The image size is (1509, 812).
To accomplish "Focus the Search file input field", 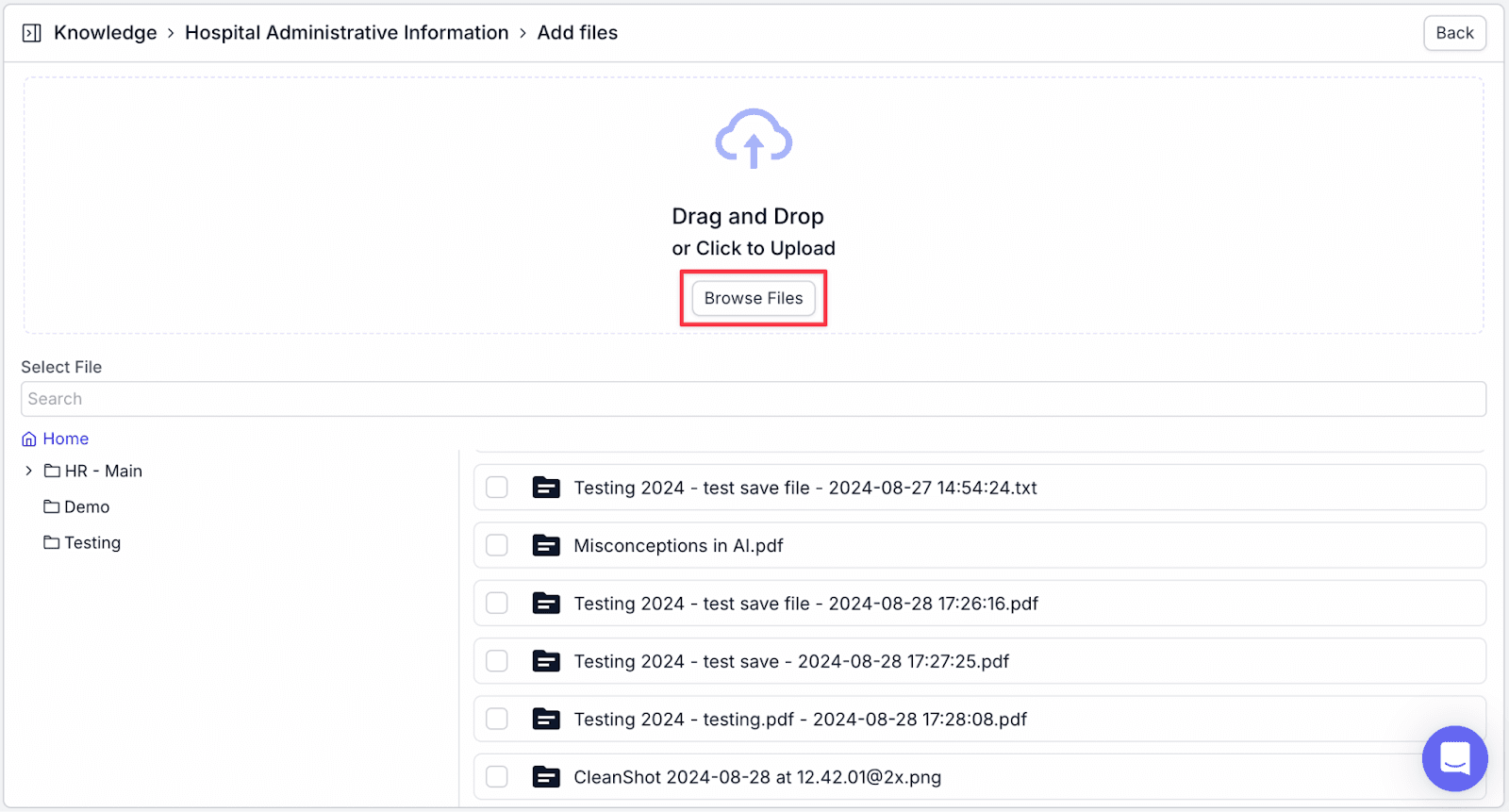I will click(754, 399).
